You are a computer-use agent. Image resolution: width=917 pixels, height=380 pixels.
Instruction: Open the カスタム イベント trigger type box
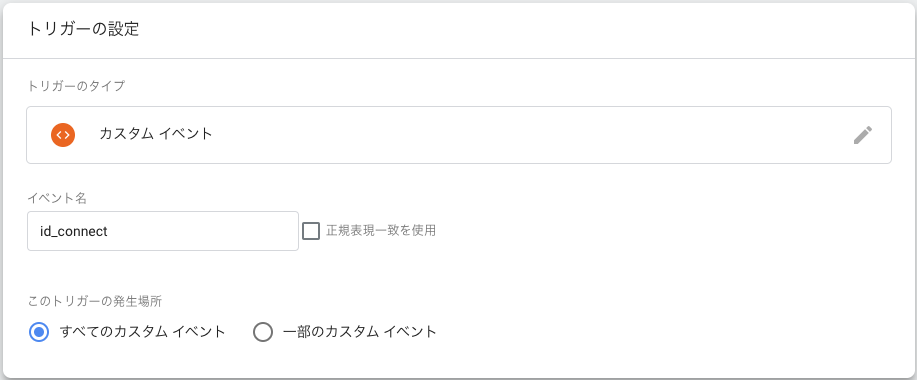click(459, 135)
